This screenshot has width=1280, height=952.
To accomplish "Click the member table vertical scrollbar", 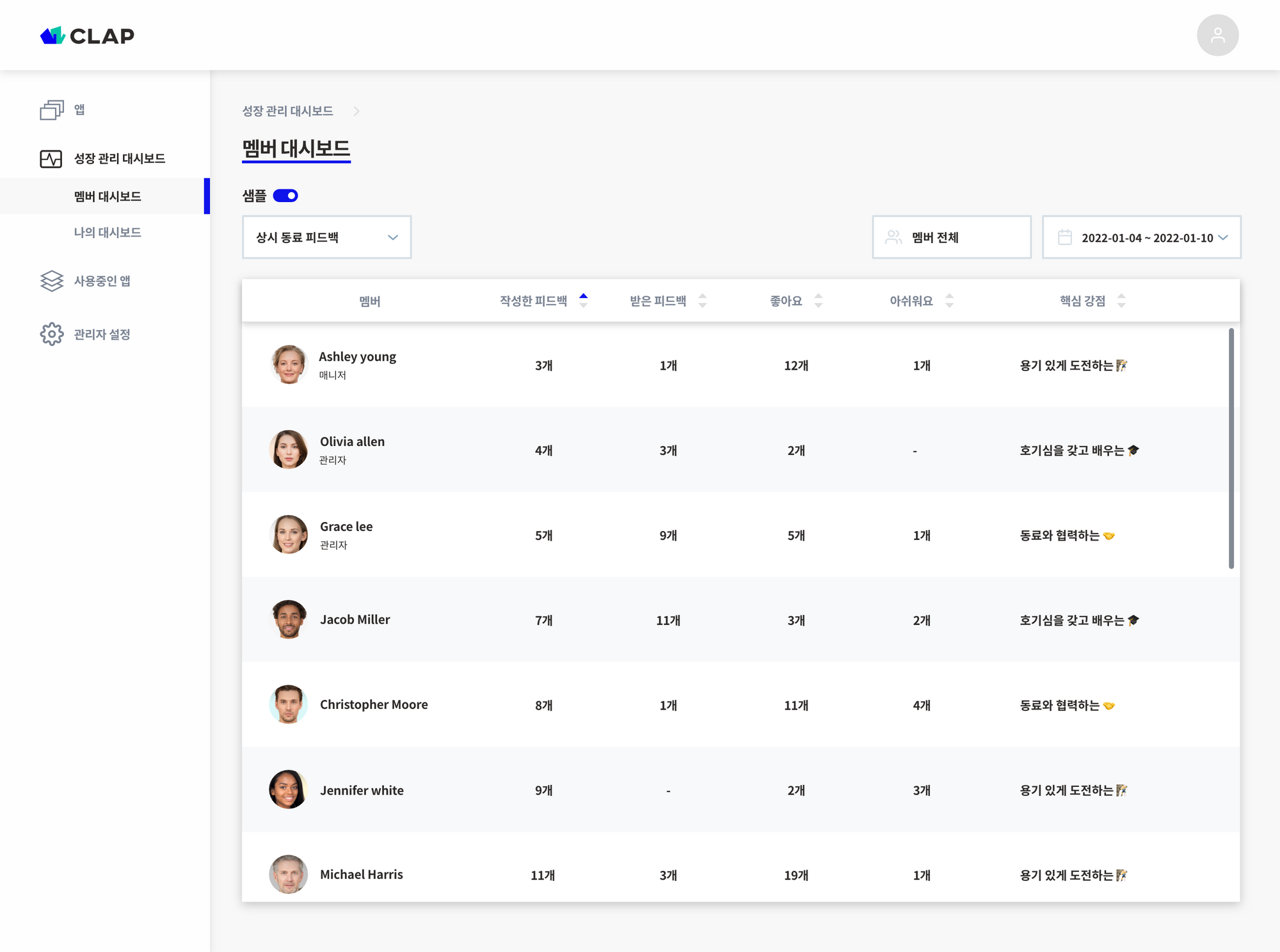I will click(1231, 448).
